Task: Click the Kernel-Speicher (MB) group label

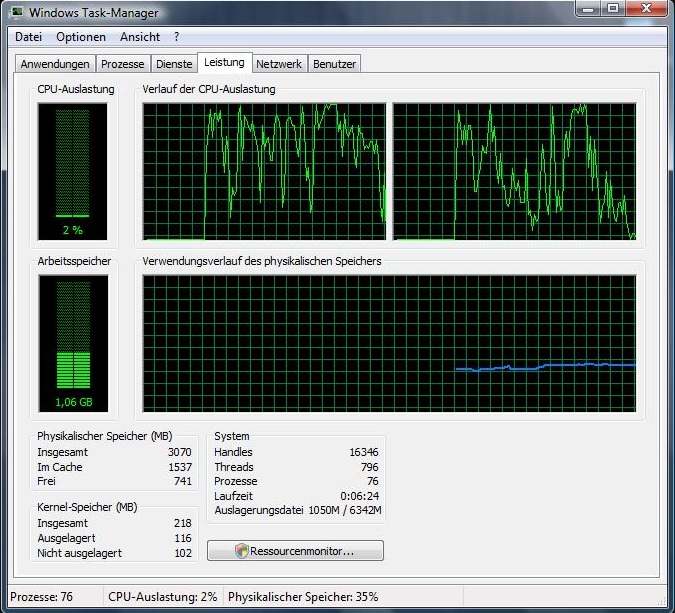Action: (87, 507)
